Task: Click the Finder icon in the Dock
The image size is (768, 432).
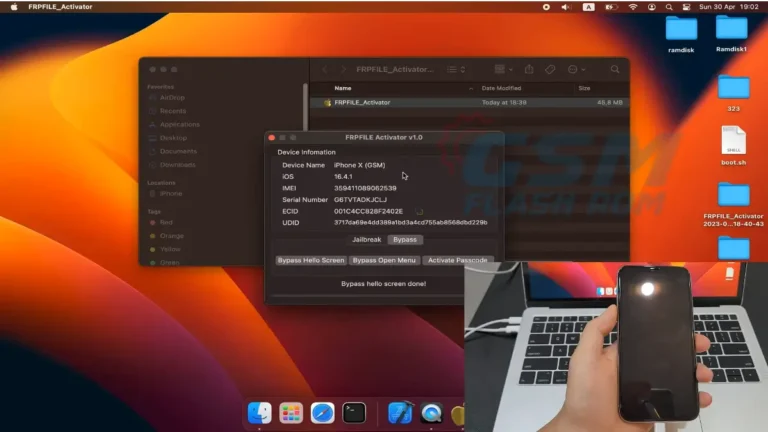Action: click(x=259, y=412)
